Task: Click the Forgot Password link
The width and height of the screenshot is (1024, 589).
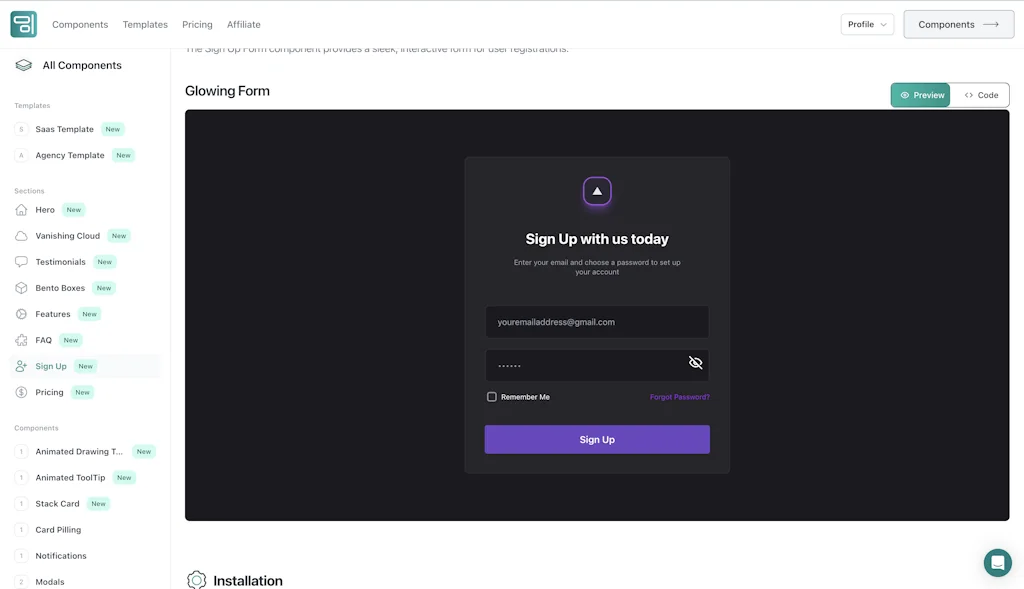Action: coord(680,397)
